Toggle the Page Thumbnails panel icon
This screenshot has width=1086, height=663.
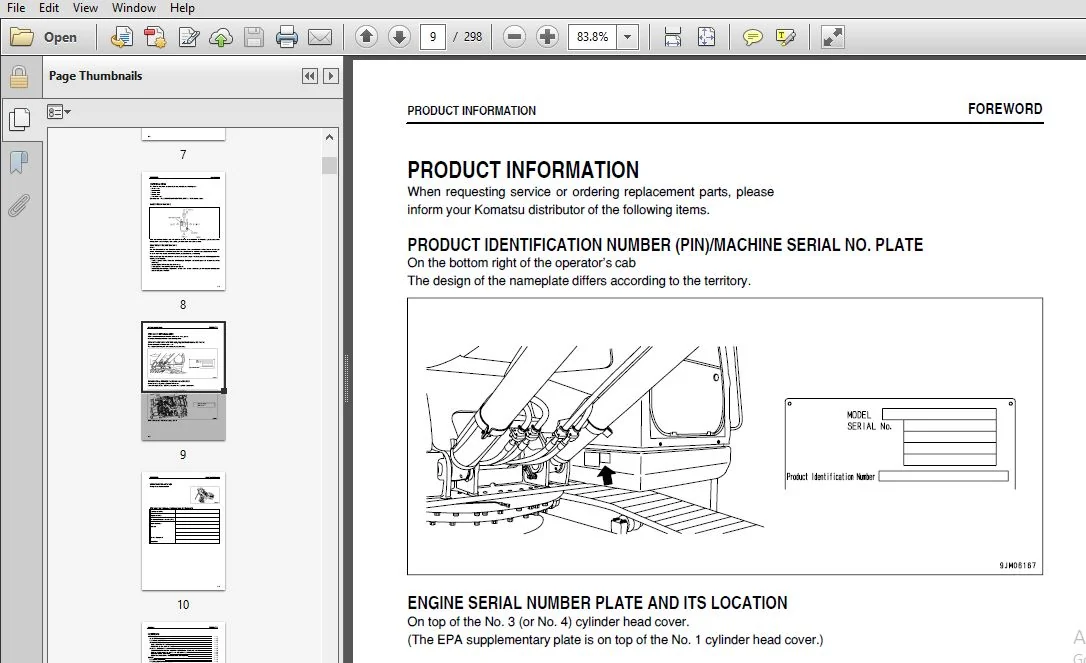19,120
